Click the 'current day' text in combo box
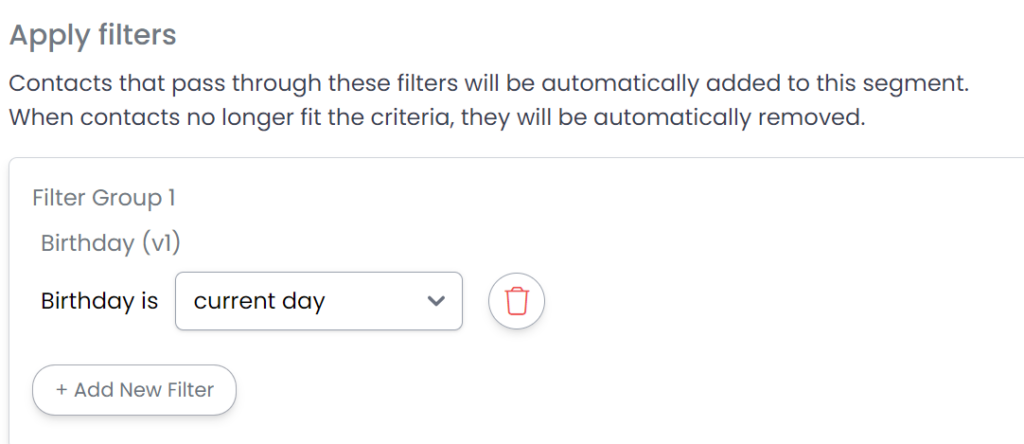Viewport: 1024px width, 444px height. [259, 301]
